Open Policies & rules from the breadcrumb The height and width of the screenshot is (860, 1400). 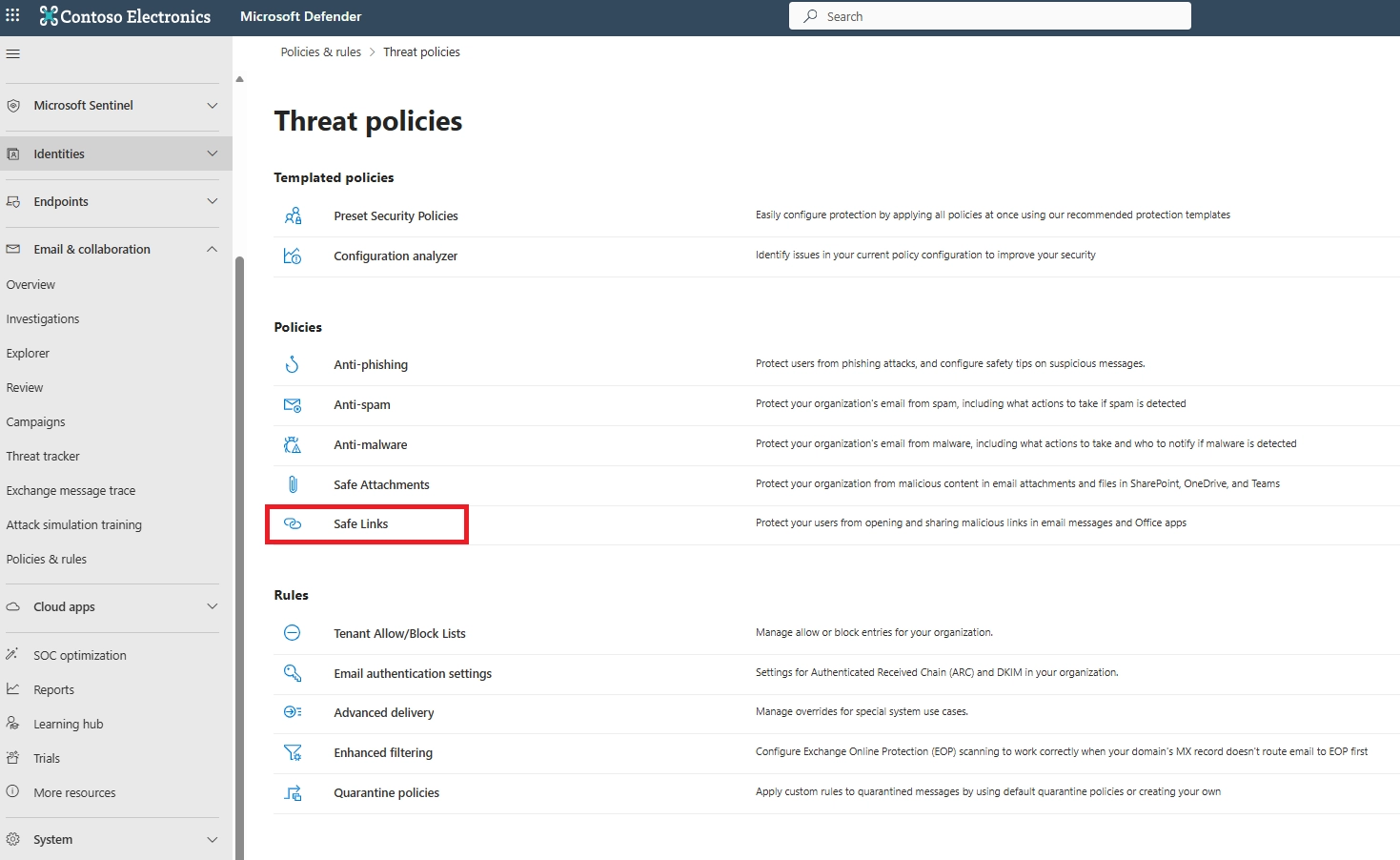point(320,51)
